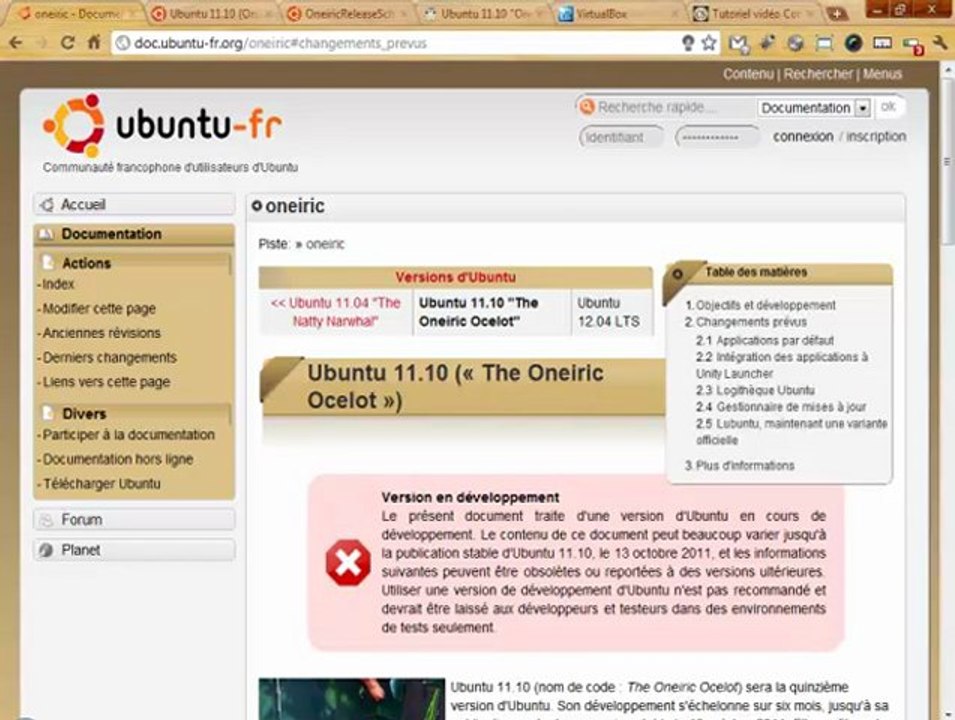This screenshot has height=720, width=955.
Task: Click the Ubuntu 11.10 The Oneiric Ocelot cell
Action: click(492, 312)
